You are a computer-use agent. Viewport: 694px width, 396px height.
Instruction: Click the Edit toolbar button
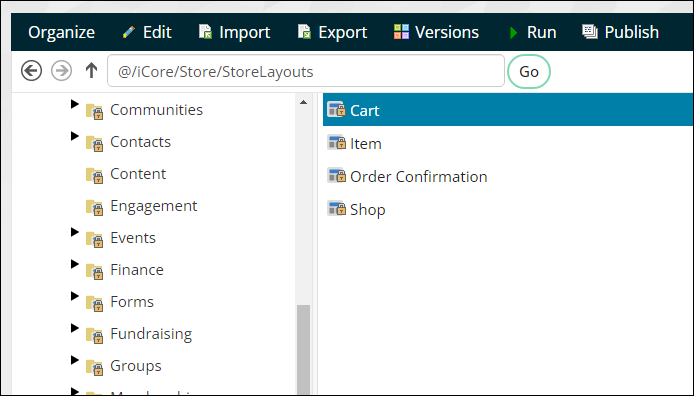147,32
